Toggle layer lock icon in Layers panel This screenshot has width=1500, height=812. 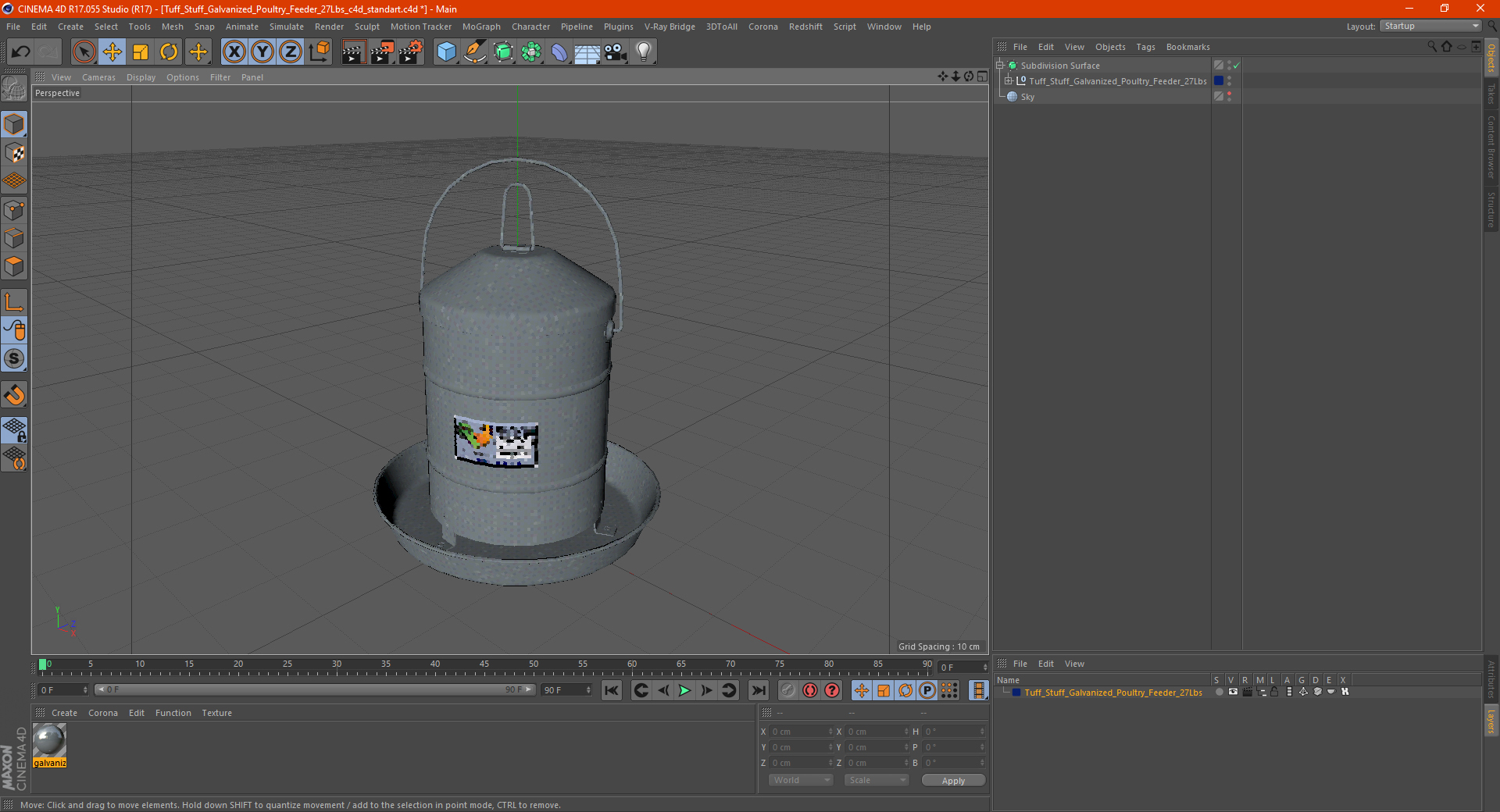click(1274, 692)
